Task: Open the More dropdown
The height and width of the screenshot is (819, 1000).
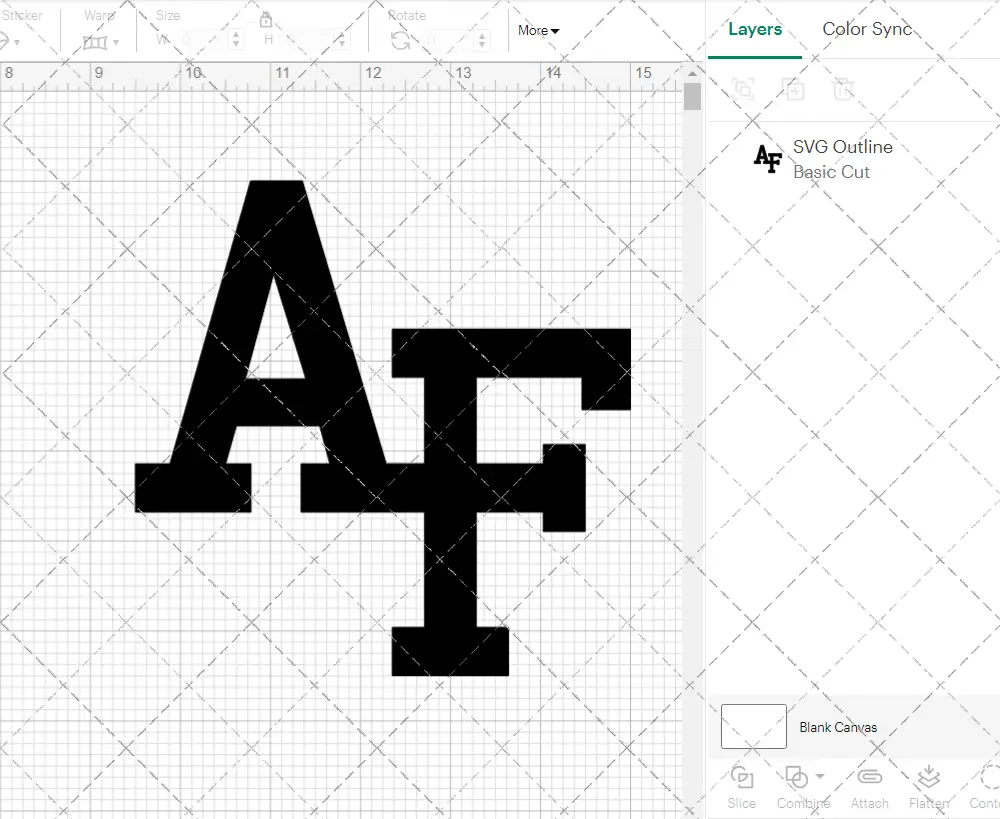Action: (x=537, y=31)
